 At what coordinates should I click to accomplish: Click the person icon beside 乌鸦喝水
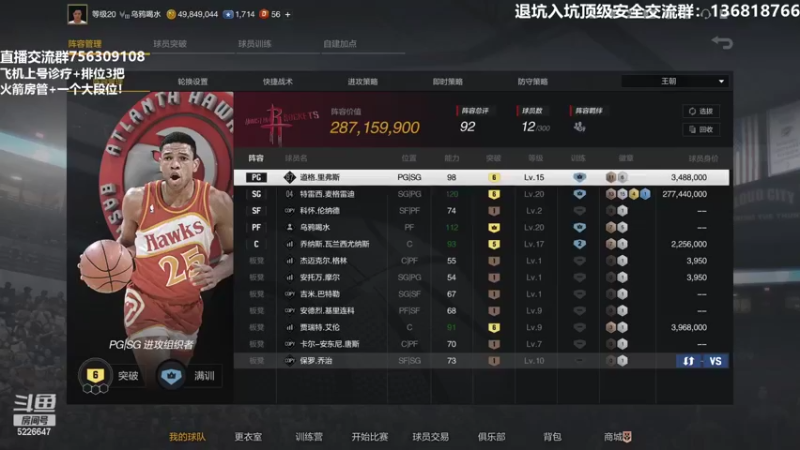point(290,228)
